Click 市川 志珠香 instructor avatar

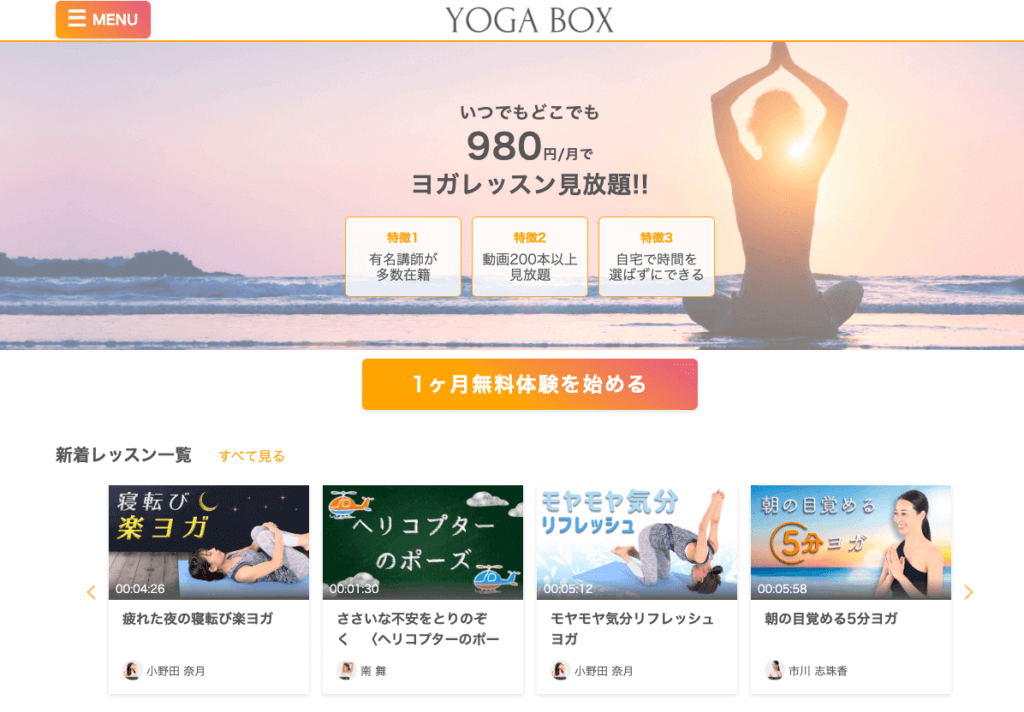pyautogui.click(x=775, y=670)
